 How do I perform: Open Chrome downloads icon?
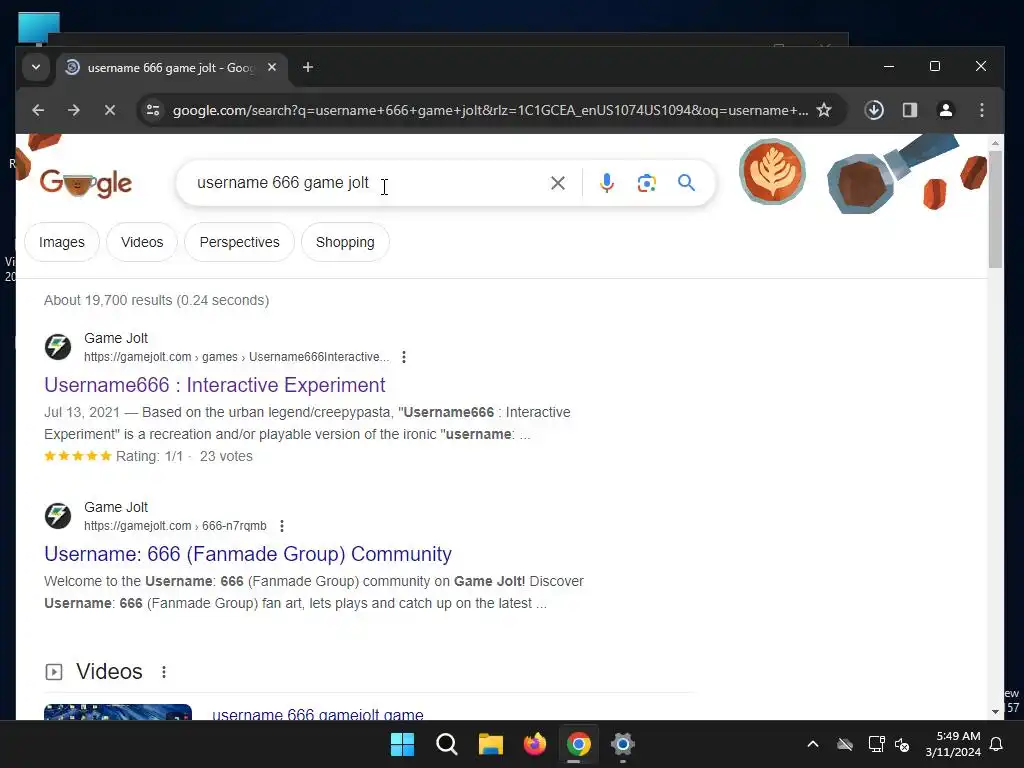point(874,110)
